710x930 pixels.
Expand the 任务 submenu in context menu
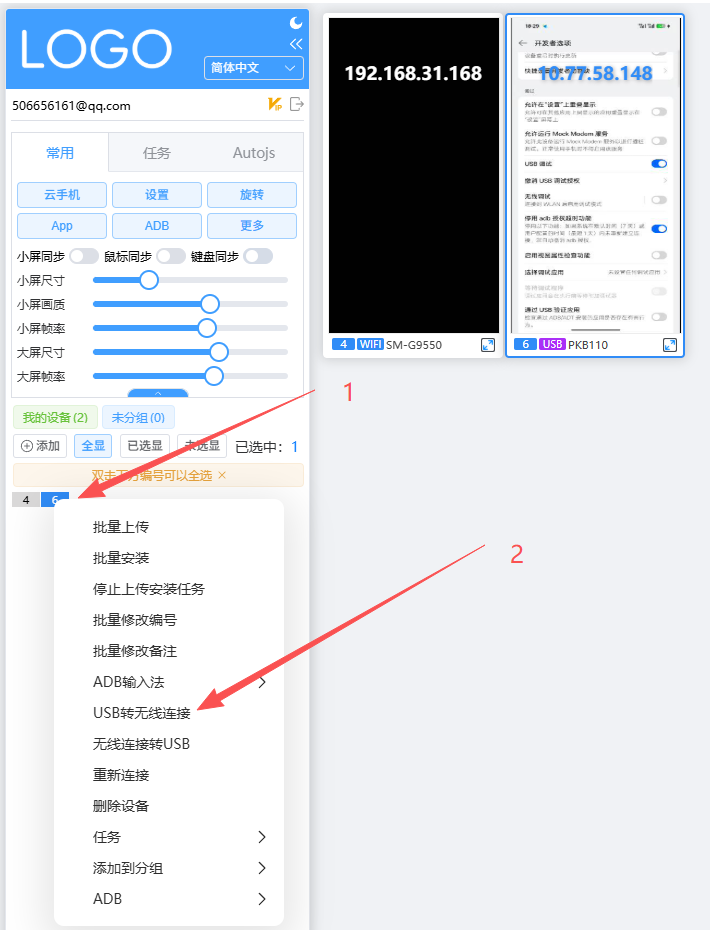(x=169, y=837)
